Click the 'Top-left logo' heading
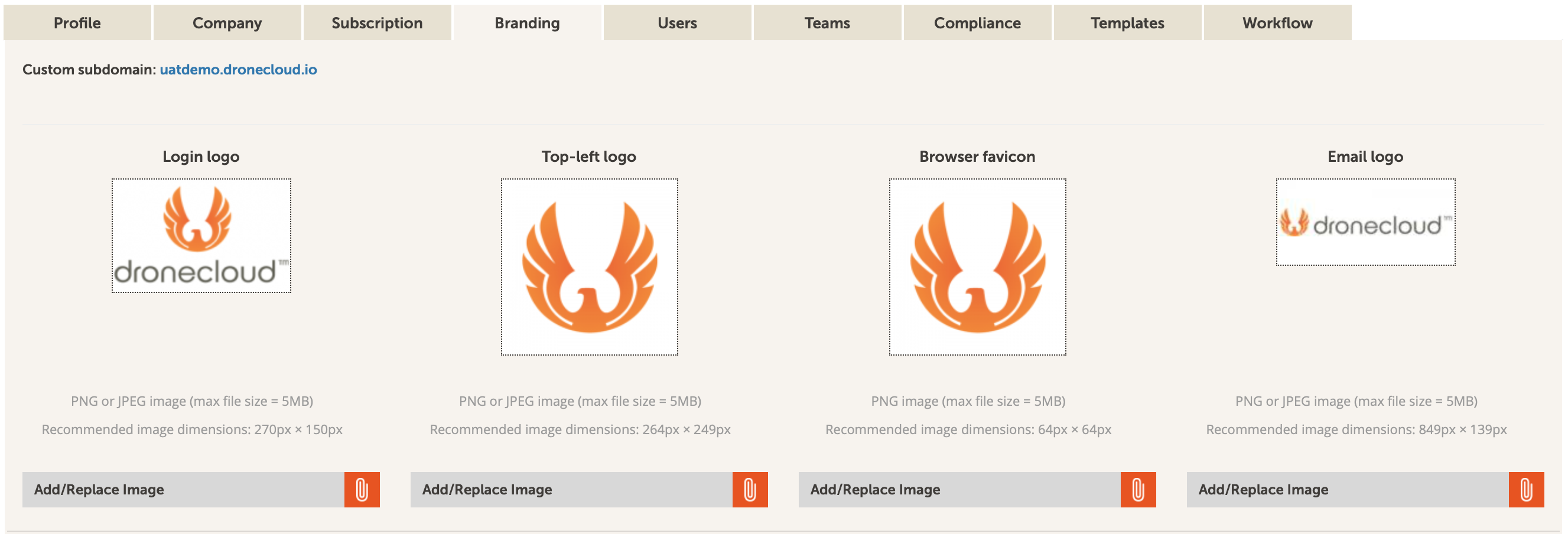Screen dimensions: 1568x534 point(589,157)
